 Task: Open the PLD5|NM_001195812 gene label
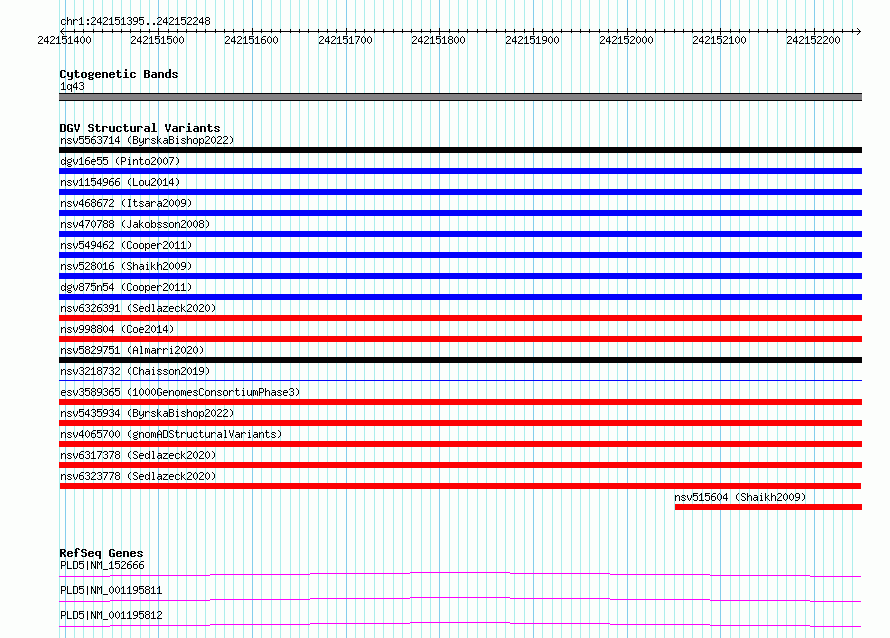(111, 615)
